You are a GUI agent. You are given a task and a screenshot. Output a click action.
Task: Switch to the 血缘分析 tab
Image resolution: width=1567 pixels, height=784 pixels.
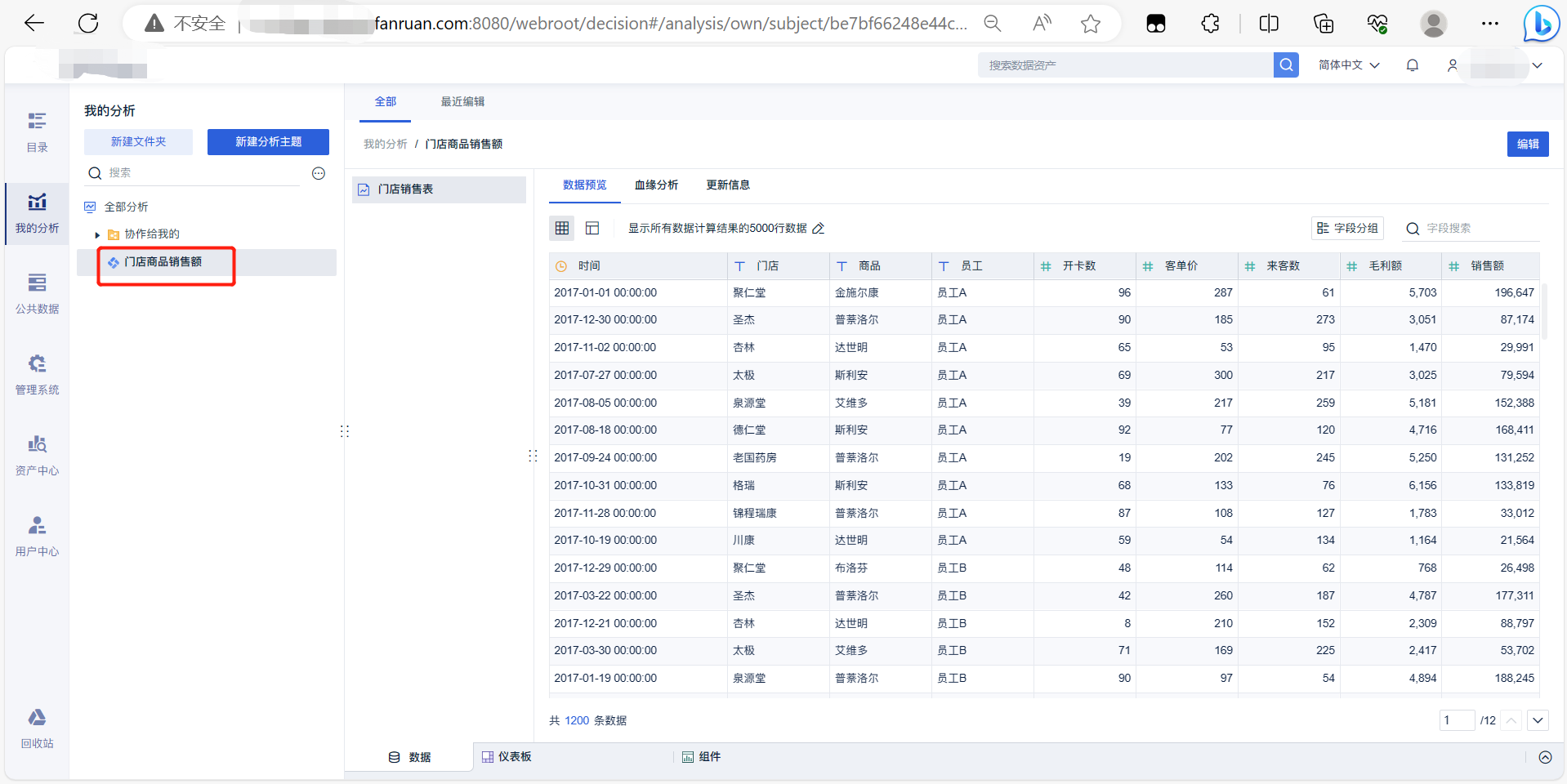coord(656,185)
